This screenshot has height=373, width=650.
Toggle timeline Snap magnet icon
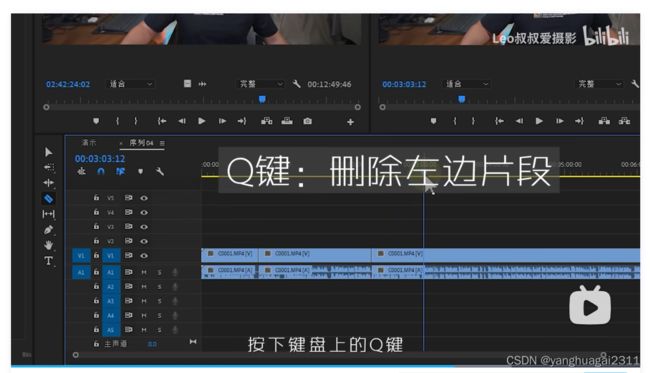click(101, 171)
